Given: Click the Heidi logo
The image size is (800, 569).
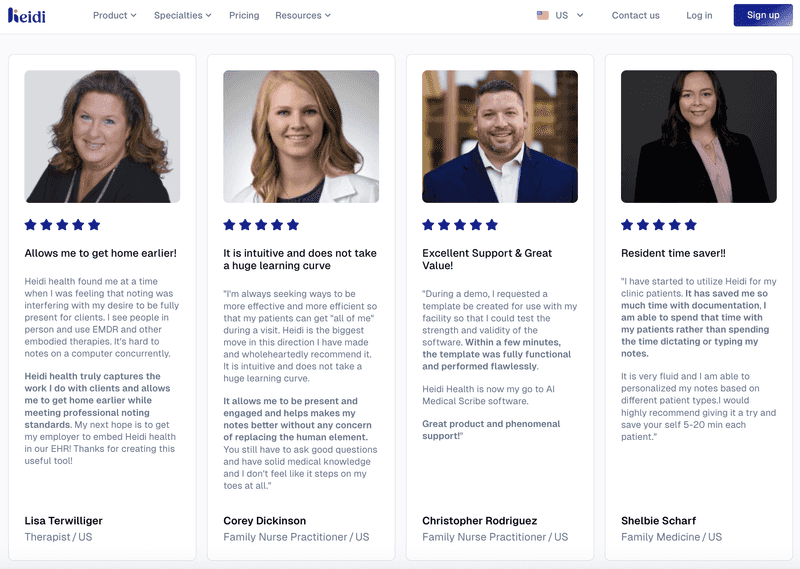Looking at the screenshot, I should click(27, 15).
